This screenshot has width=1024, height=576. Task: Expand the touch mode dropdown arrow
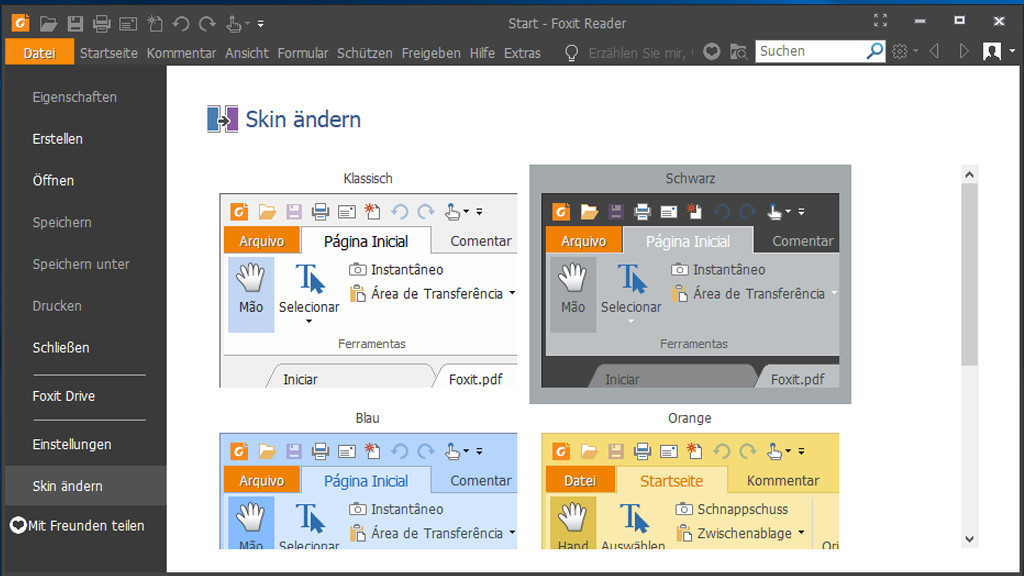pyautogui.click(x=248, y=24)
